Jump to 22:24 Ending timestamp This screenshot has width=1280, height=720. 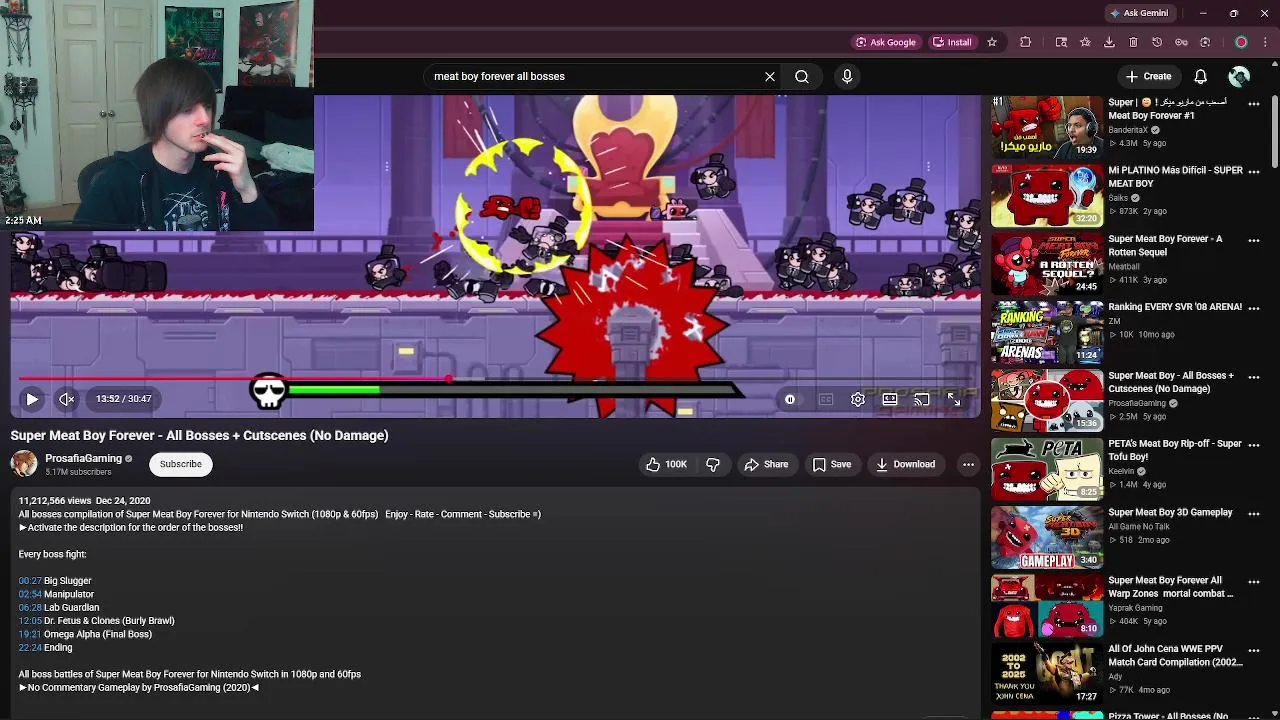[x=30, y=648]
